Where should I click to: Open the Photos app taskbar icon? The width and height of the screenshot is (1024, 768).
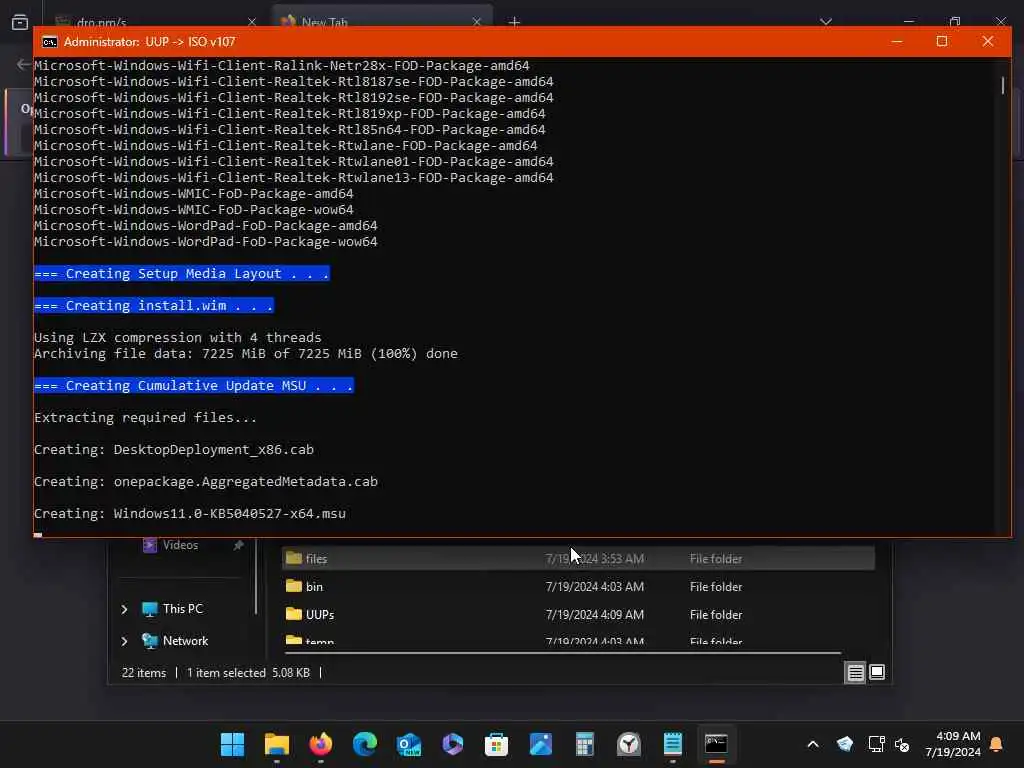point(541,744)
